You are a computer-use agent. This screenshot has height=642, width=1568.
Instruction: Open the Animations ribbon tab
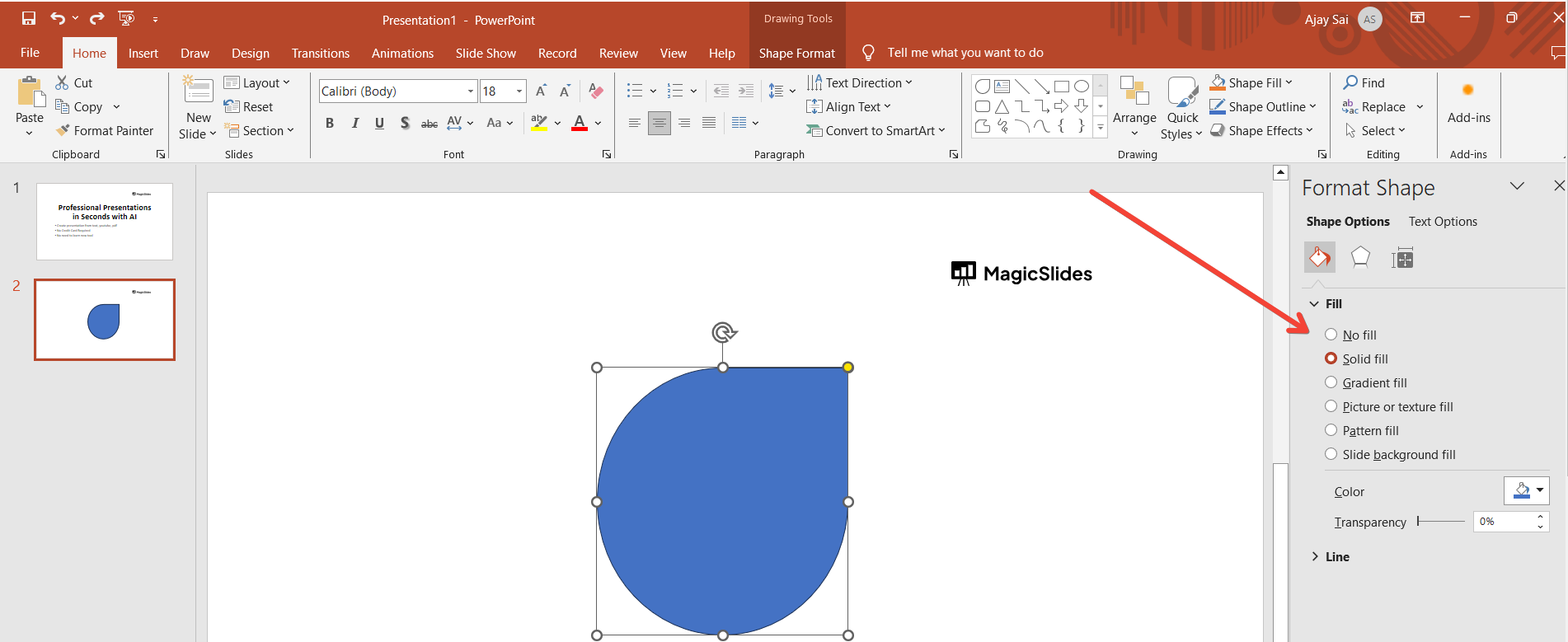point(402,53)
